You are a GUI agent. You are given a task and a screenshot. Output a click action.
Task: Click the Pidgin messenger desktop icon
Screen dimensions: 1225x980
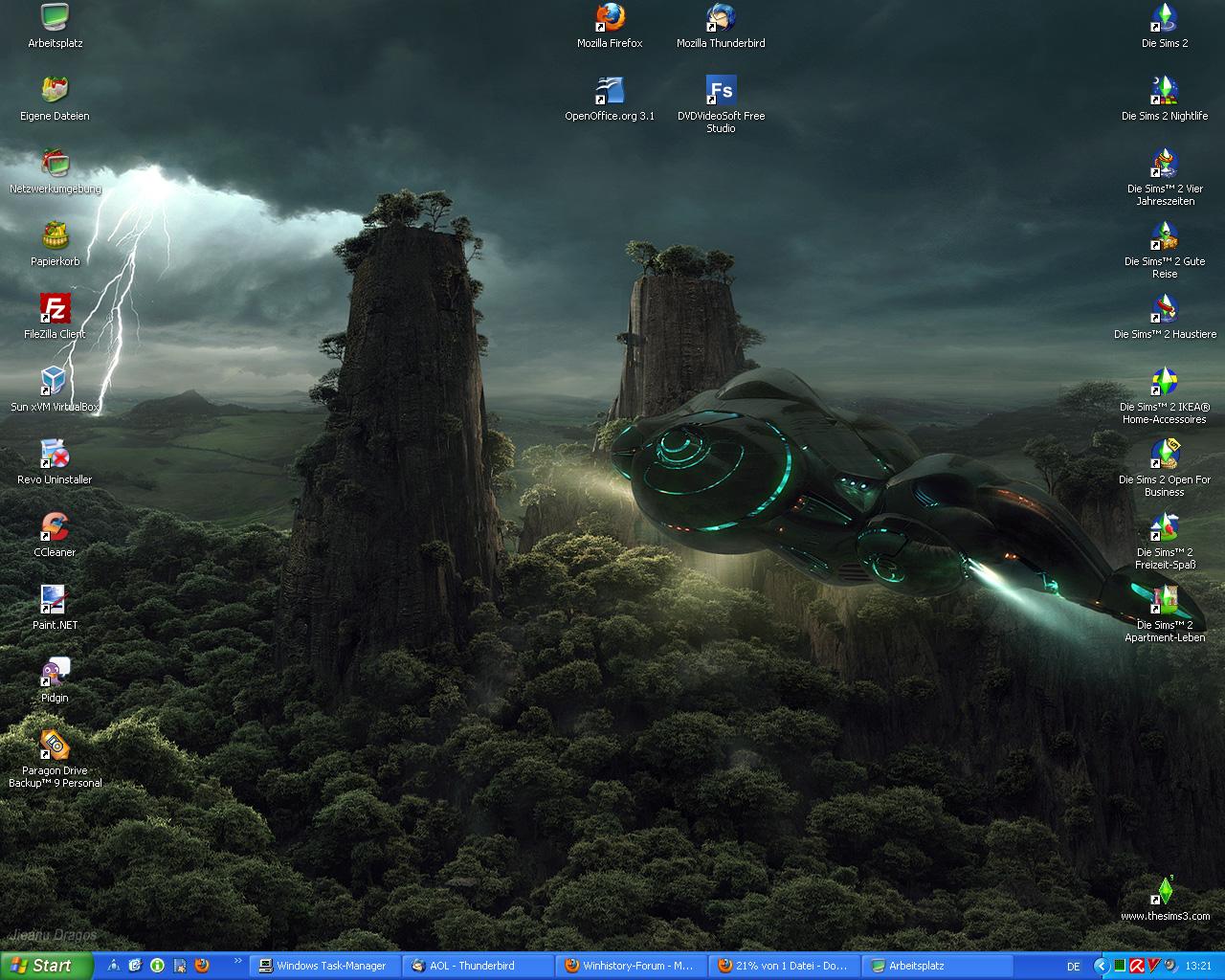pos(55,673)
